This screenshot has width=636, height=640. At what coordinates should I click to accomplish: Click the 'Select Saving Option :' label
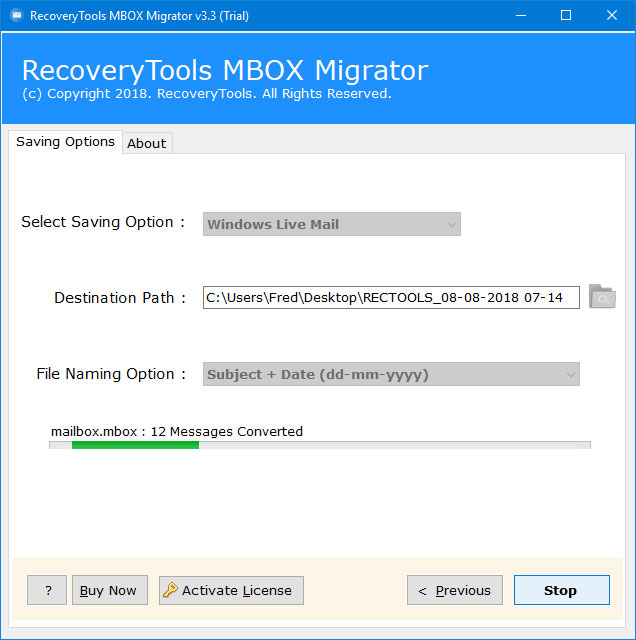pyautogui.click(x=103, y=222)
